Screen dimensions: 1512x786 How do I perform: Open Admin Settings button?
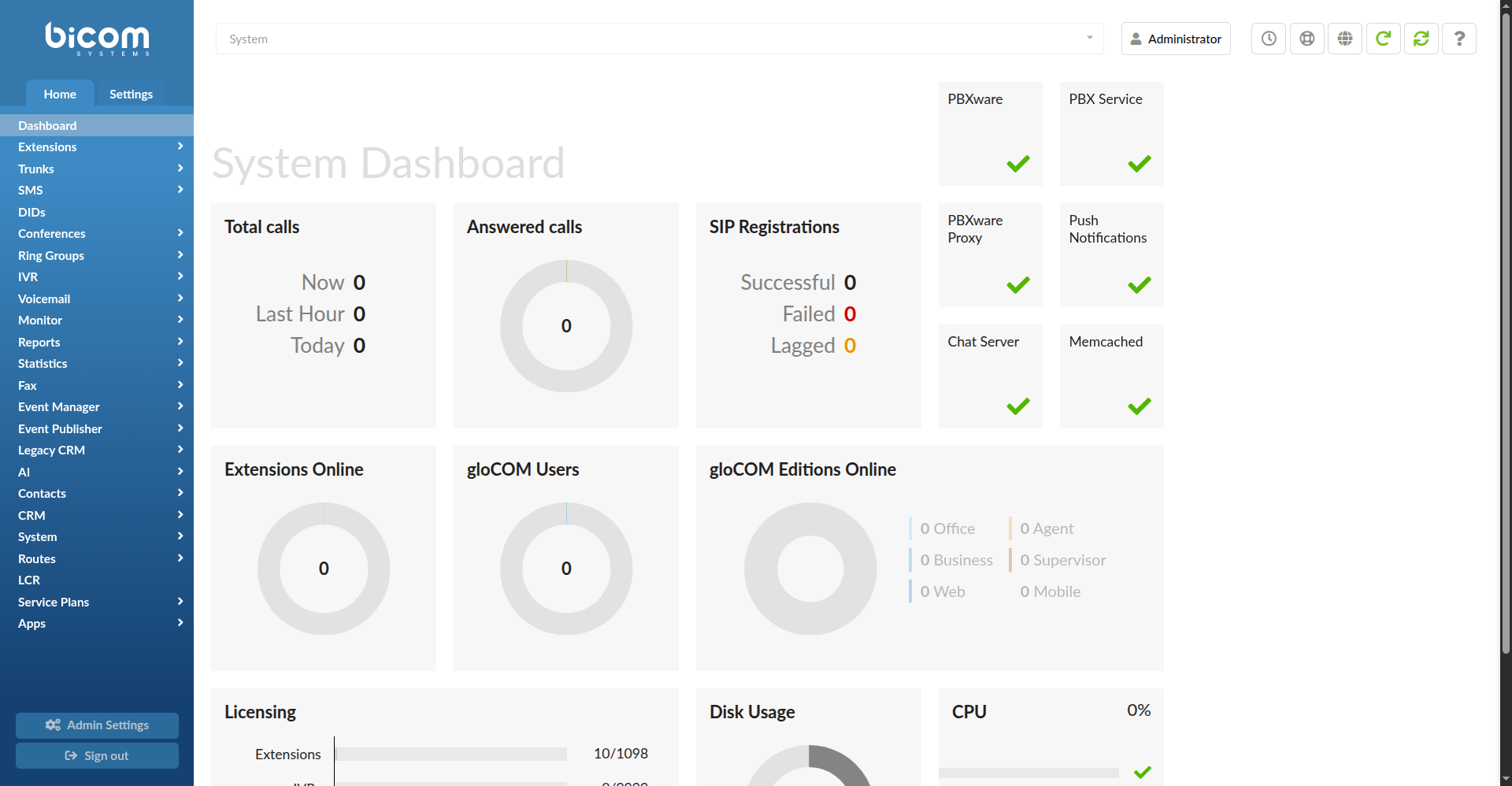[97, 725]
